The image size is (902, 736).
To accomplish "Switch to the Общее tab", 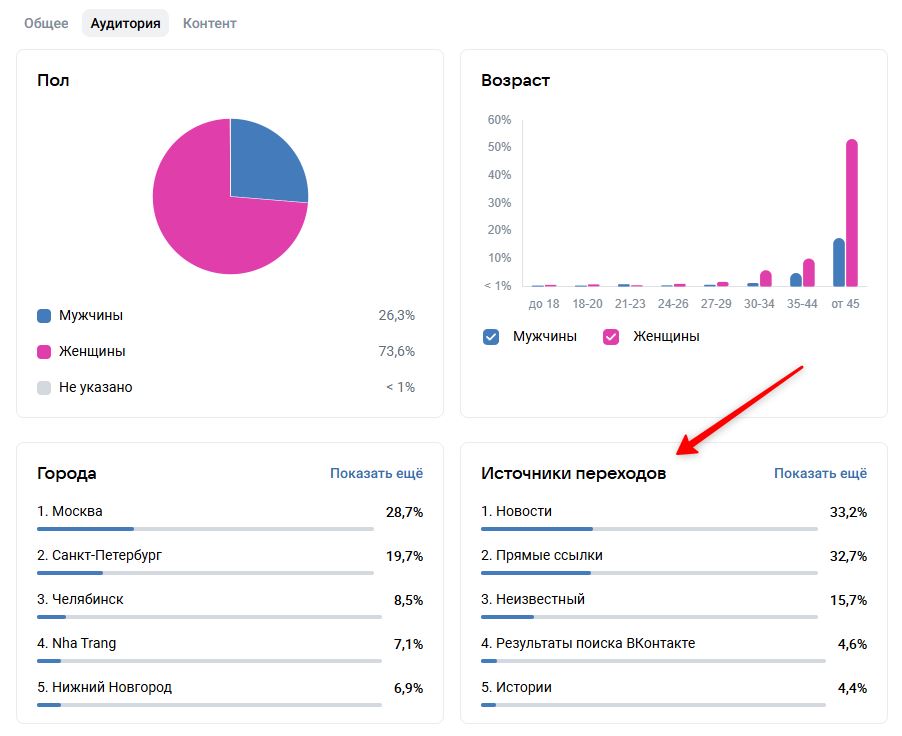I will coord(46,23).
